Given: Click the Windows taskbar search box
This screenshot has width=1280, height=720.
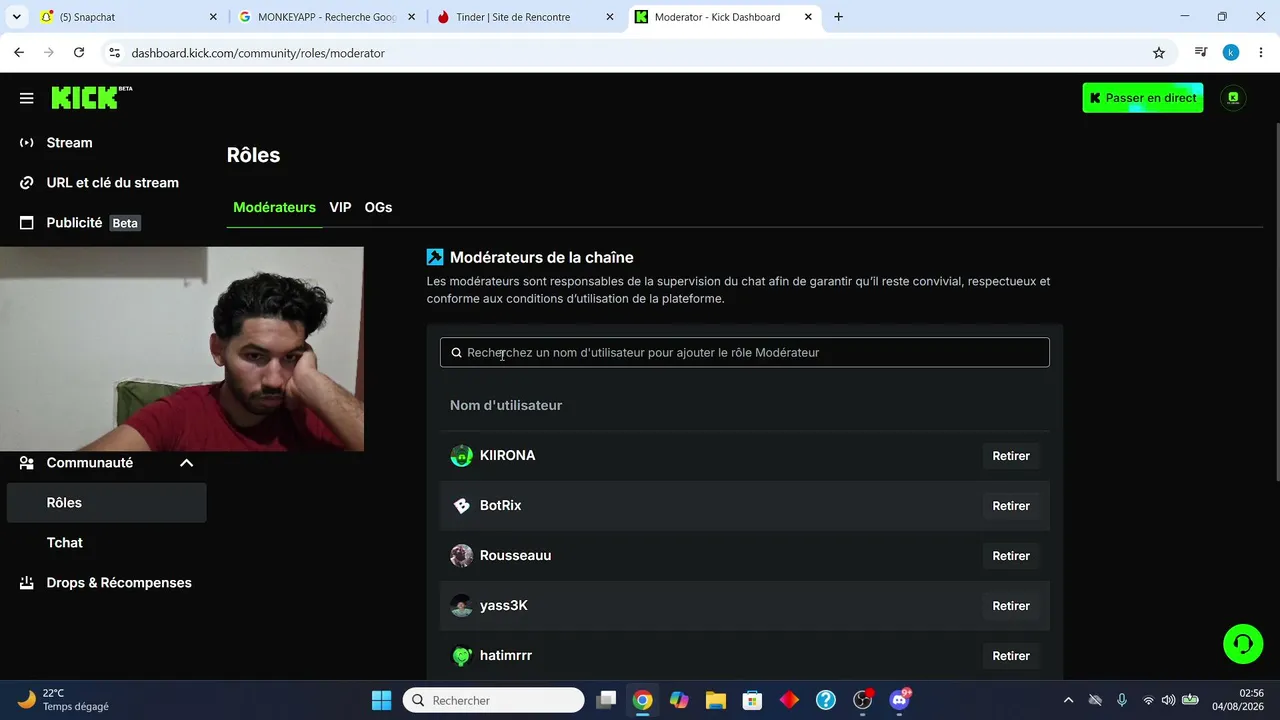Looking at the screenshot, I should pyautogui.click(x=494, y=700).
